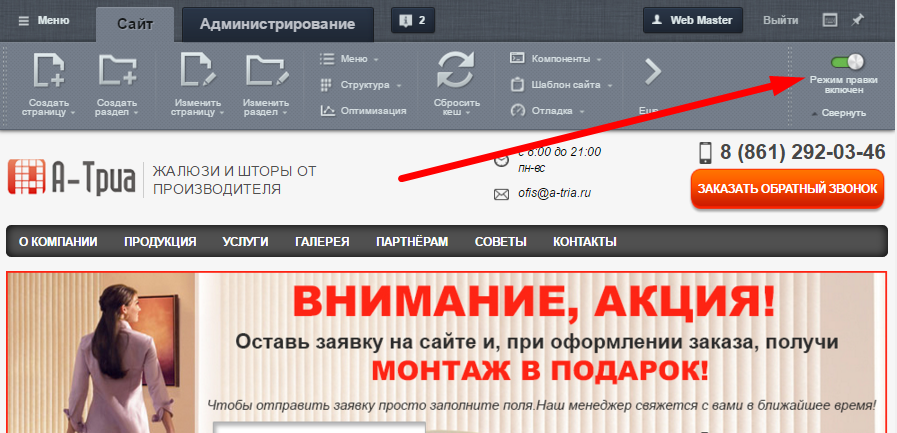Viewport: 897px width, 433px height.
Task: Click the Внимание, акция! banner heading
Action: [534, 303]
